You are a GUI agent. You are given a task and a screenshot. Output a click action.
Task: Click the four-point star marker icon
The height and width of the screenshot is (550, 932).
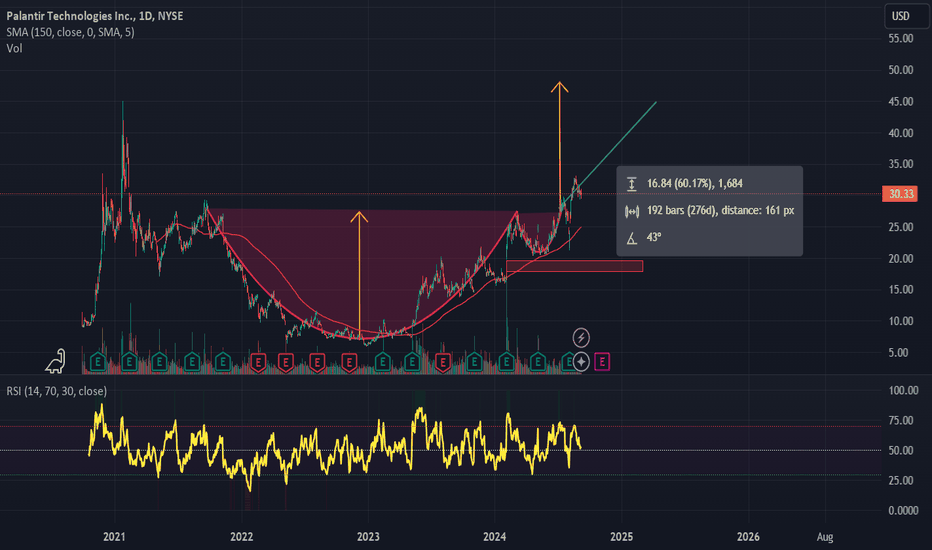pyautogui.click(x=581, y=362)
